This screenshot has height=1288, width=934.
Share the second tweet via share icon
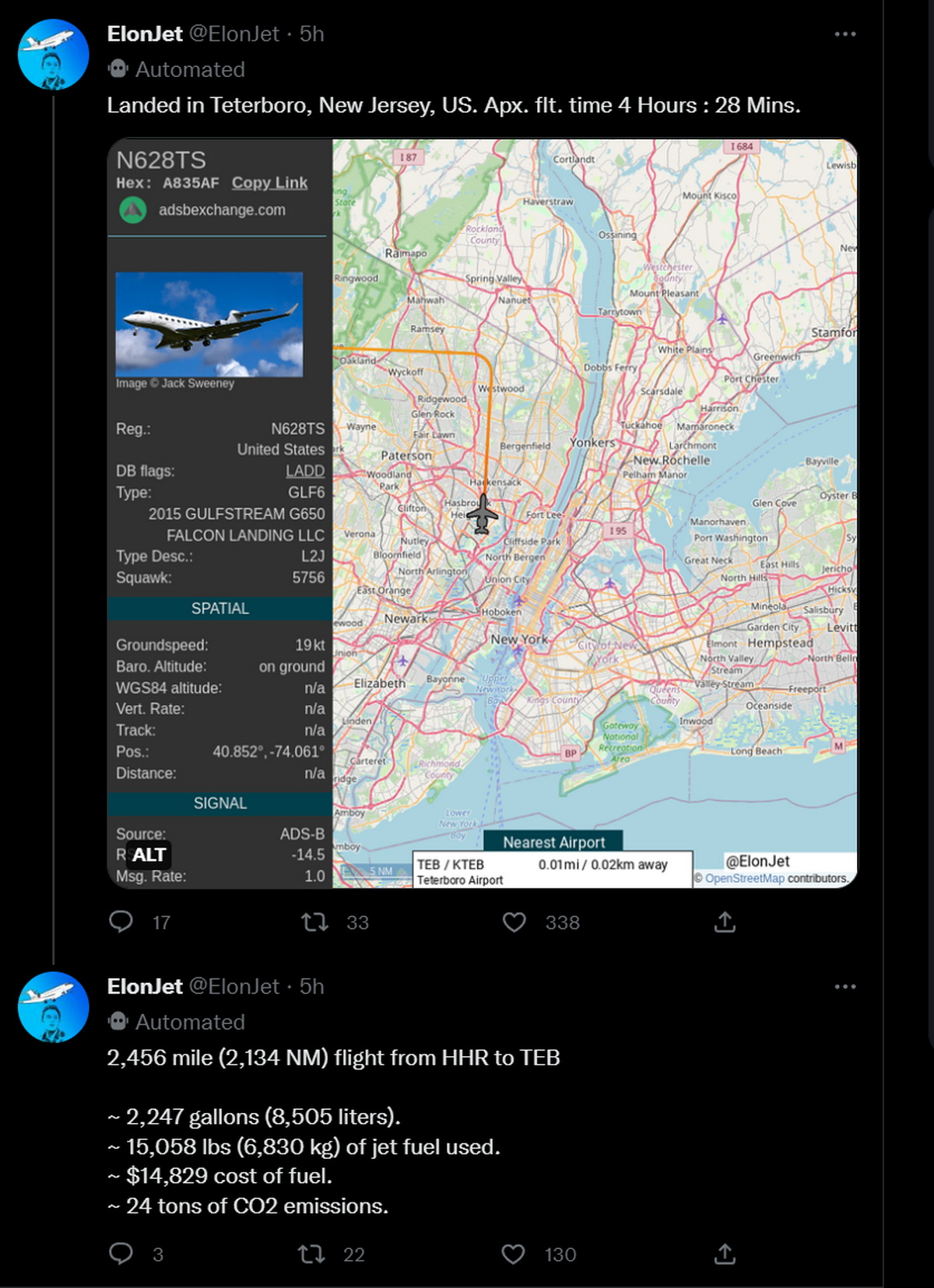(725, 1254)
